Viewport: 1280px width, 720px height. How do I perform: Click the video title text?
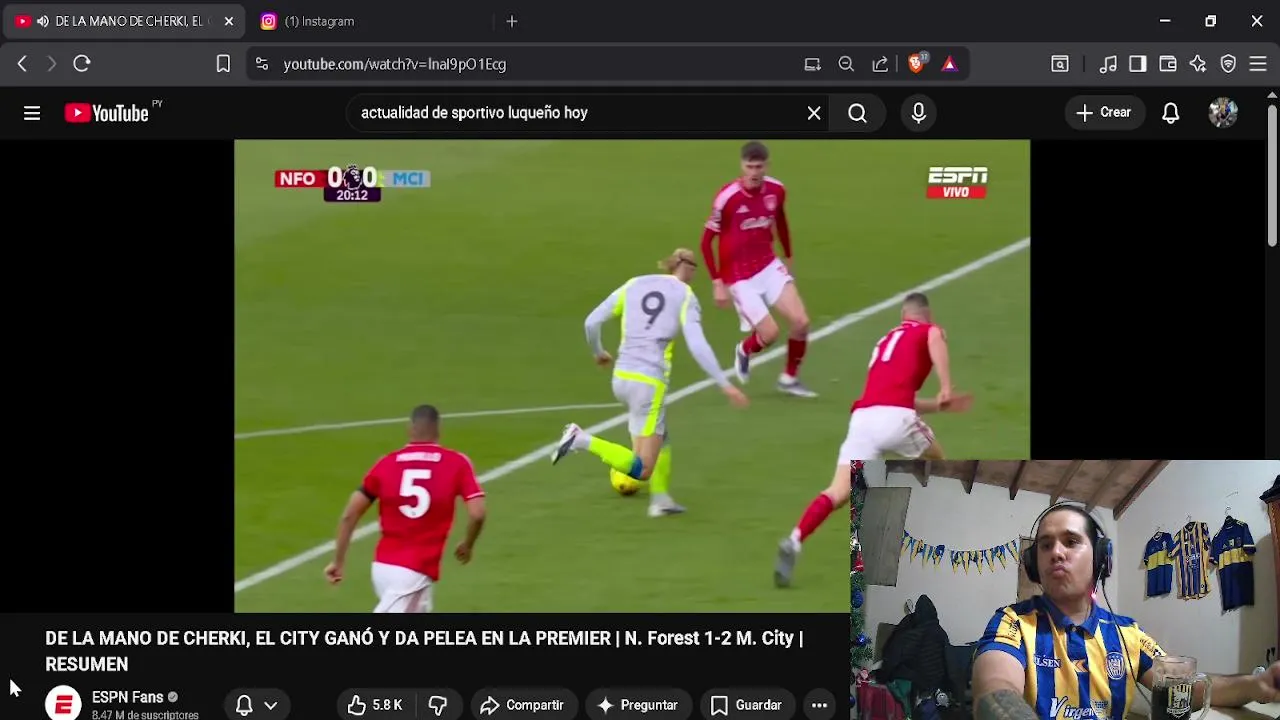point(424,651)
